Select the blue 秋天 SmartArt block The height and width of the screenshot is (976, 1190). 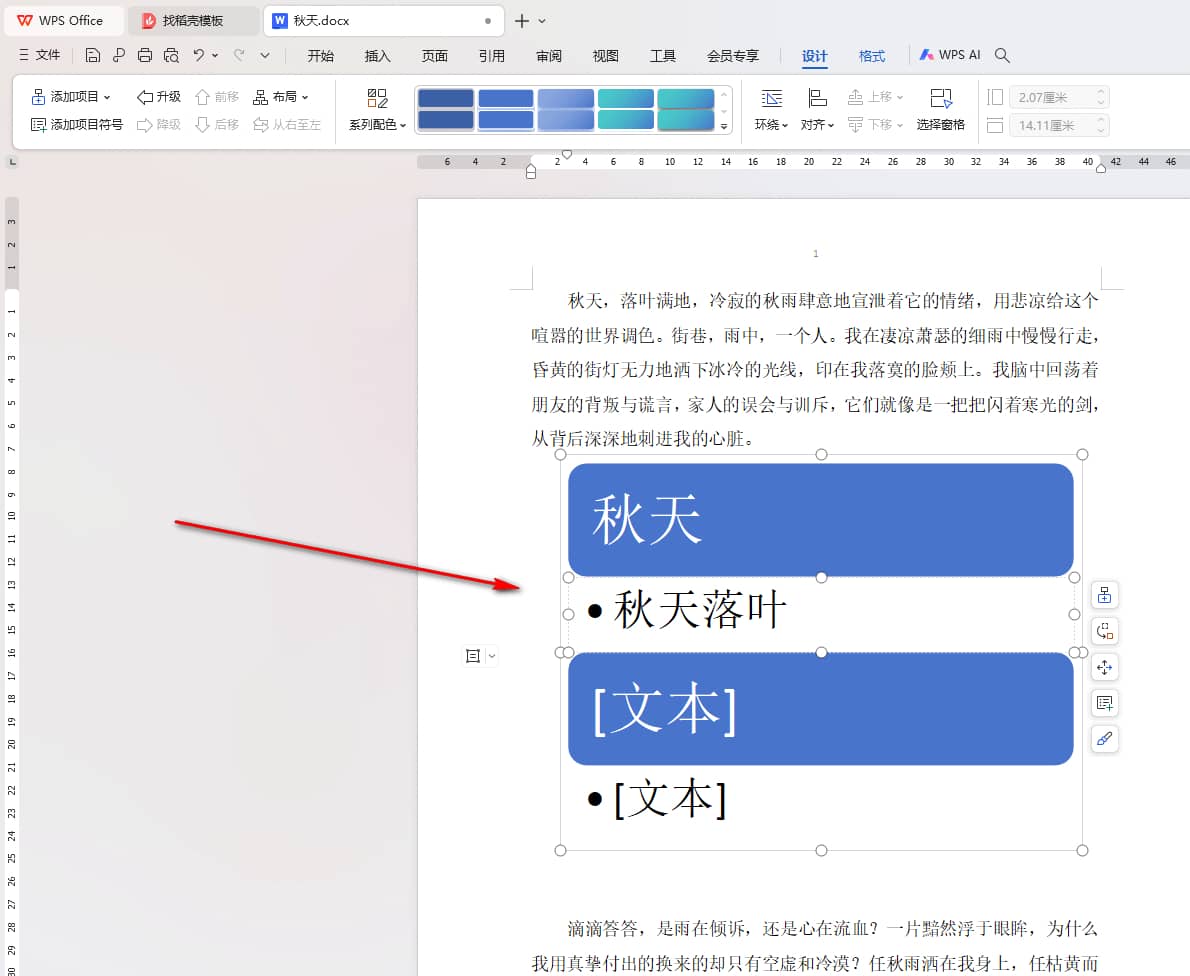[820, 520]
